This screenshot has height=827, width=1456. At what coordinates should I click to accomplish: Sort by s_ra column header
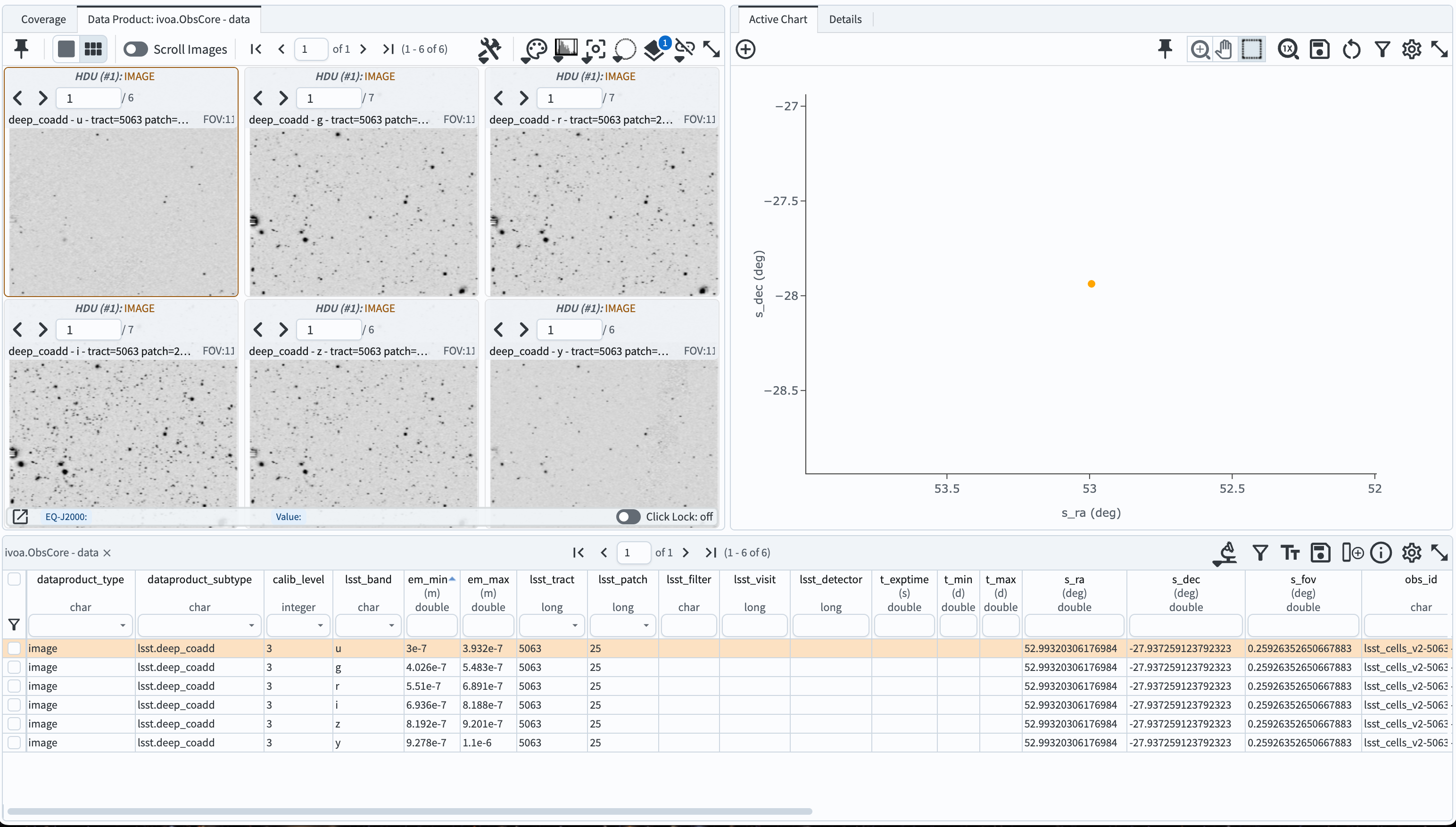pyautogui.click(x=1074, y=579)
